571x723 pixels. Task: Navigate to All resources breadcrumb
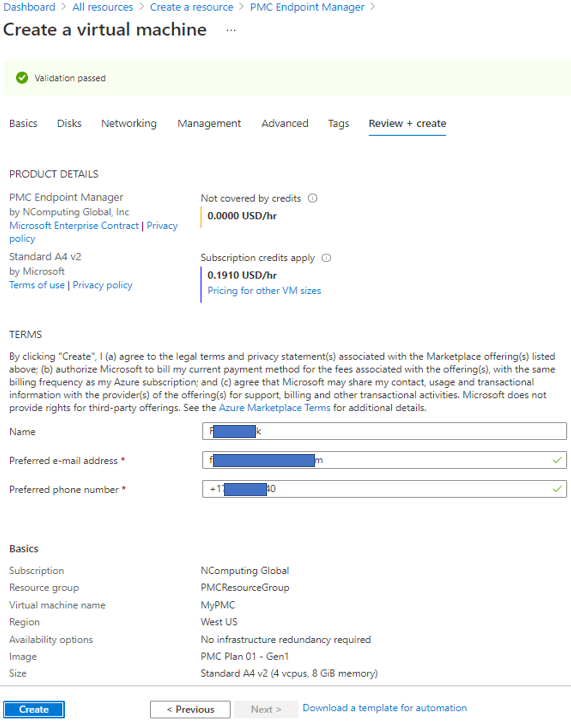(102, 7)
